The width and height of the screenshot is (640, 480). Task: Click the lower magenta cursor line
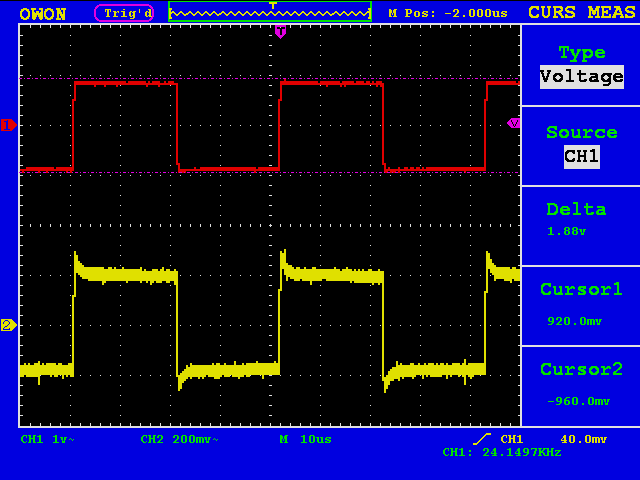point(270,173)
